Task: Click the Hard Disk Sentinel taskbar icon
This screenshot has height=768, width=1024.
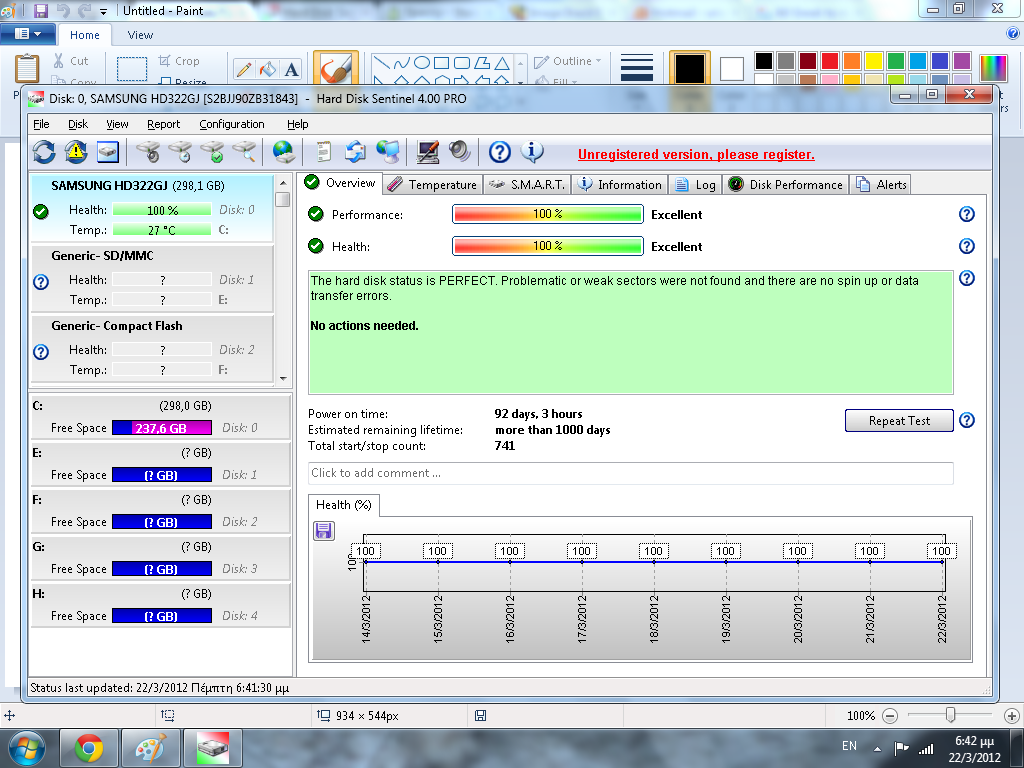Action: coord(213,748)
